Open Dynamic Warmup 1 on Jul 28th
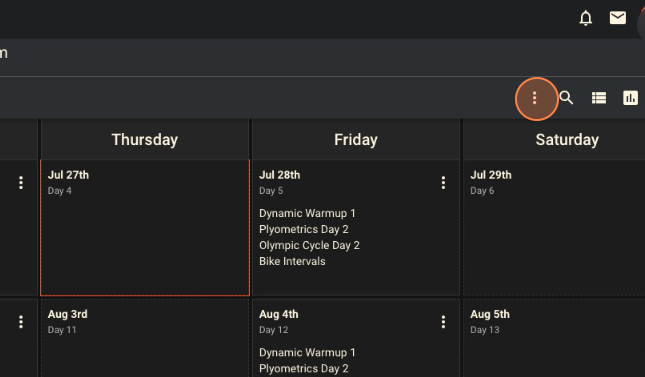The image size is (645, 377). (x=307, y=213)
